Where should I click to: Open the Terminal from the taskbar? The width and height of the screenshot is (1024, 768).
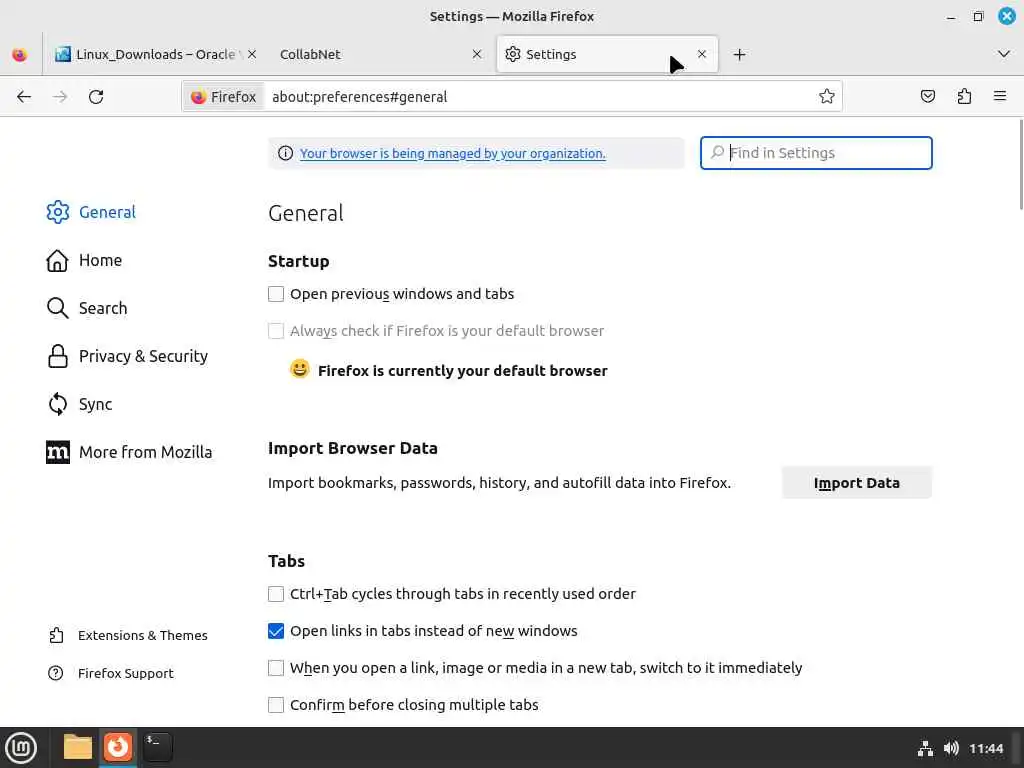(157, 747)
